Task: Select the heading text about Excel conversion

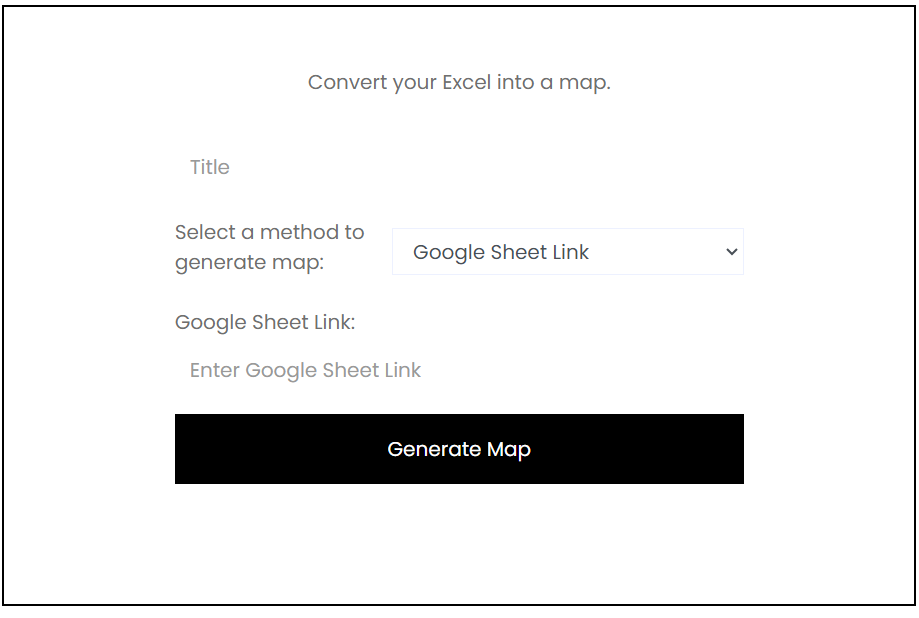Action: [459, 82]
